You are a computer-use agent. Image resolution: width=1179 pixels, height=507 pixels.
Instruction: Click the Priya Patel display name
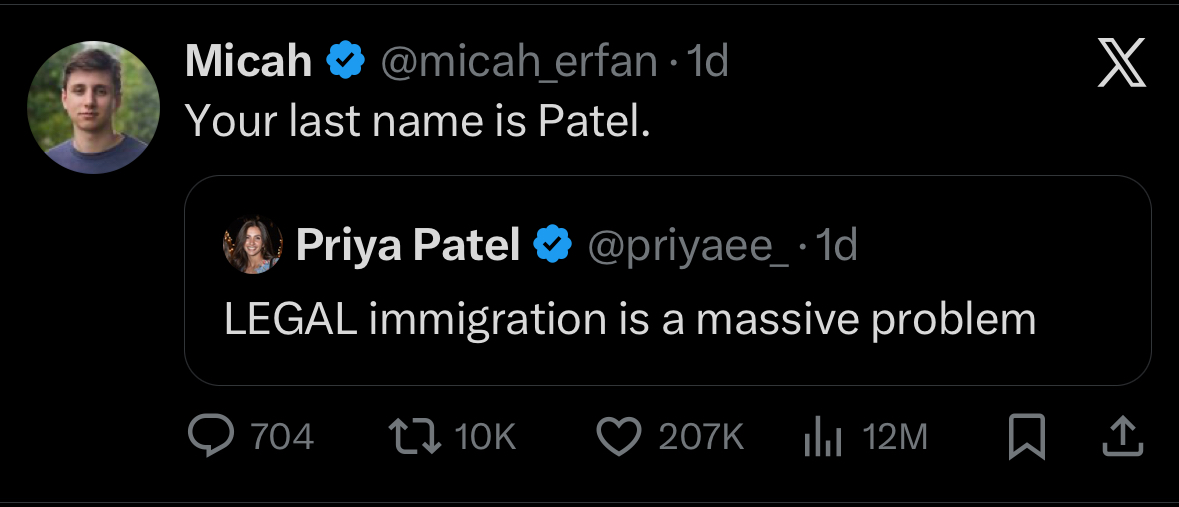408,244
